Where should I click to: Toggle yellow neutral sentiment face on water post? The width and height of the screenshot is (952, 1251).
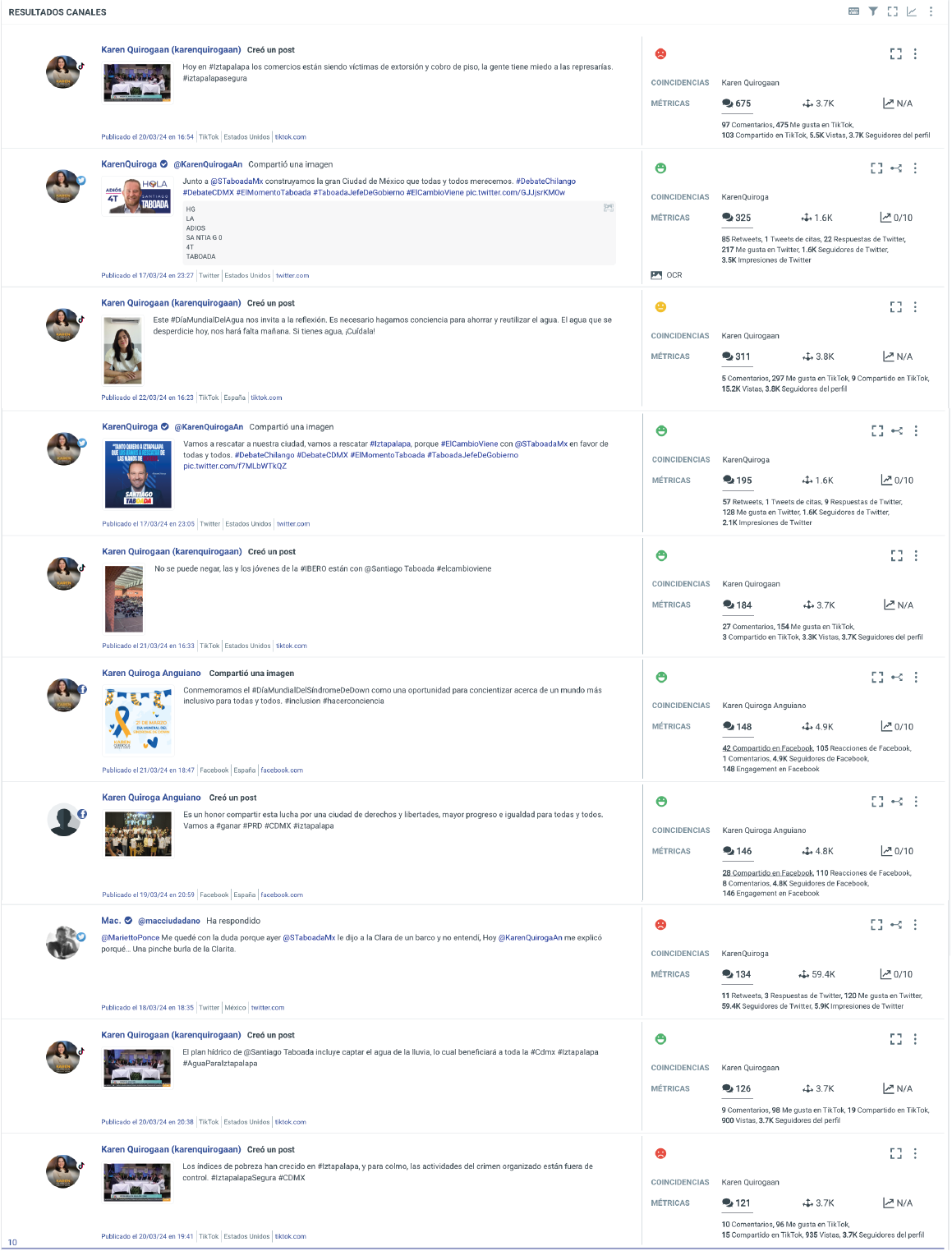coord(660,307)
